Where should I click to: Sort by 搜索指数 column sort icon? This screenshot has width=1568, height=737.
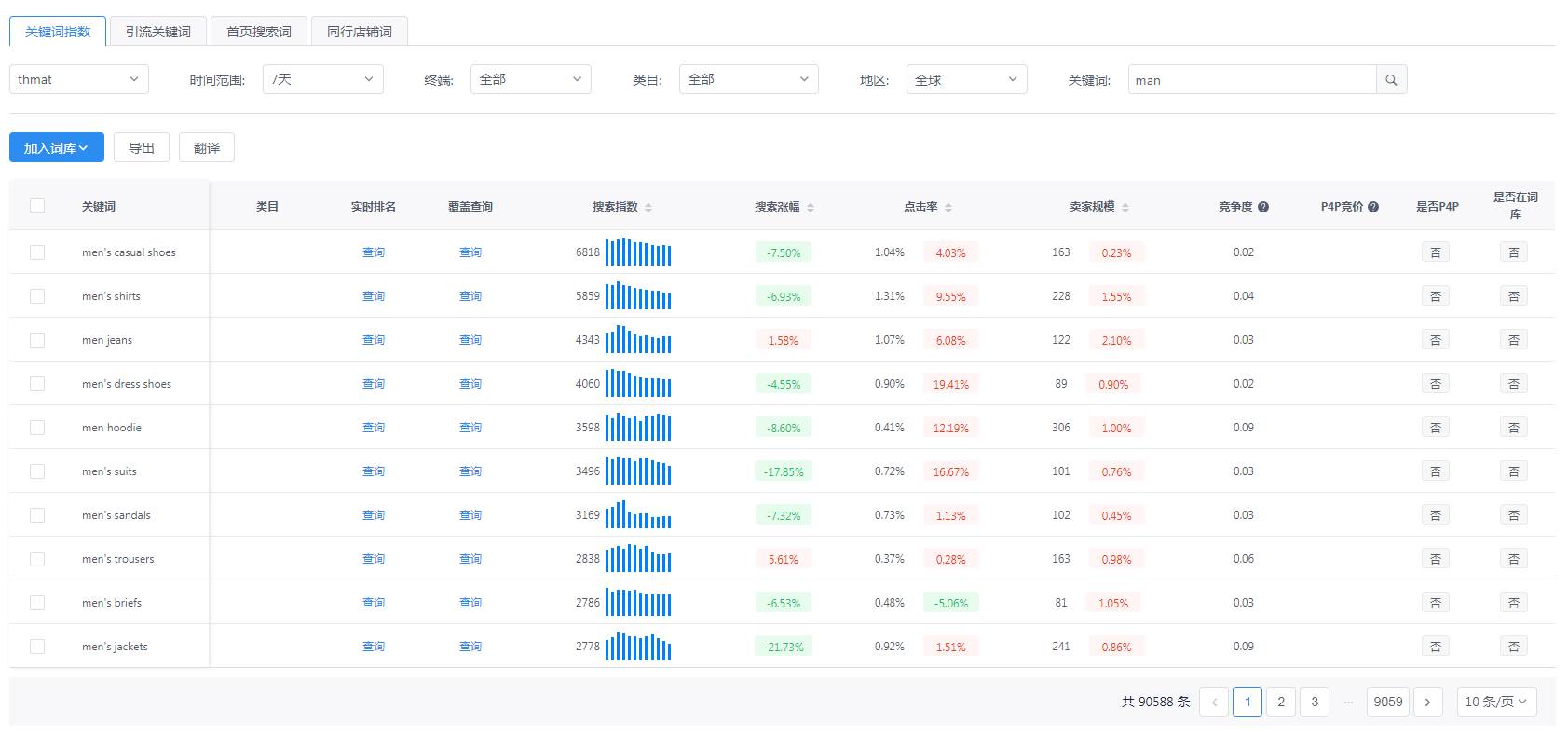(648, 207)
